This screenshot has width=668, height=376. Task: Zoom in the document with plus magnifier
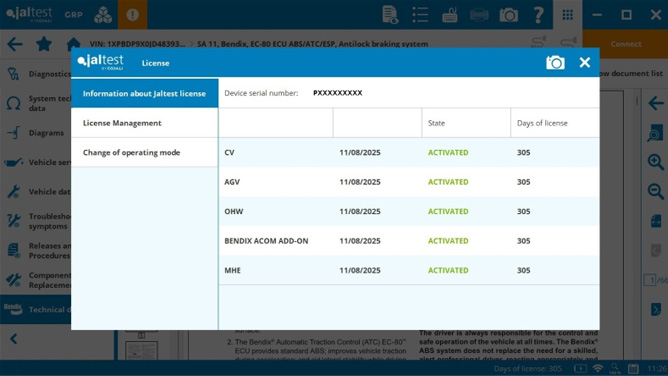[655, 162]
